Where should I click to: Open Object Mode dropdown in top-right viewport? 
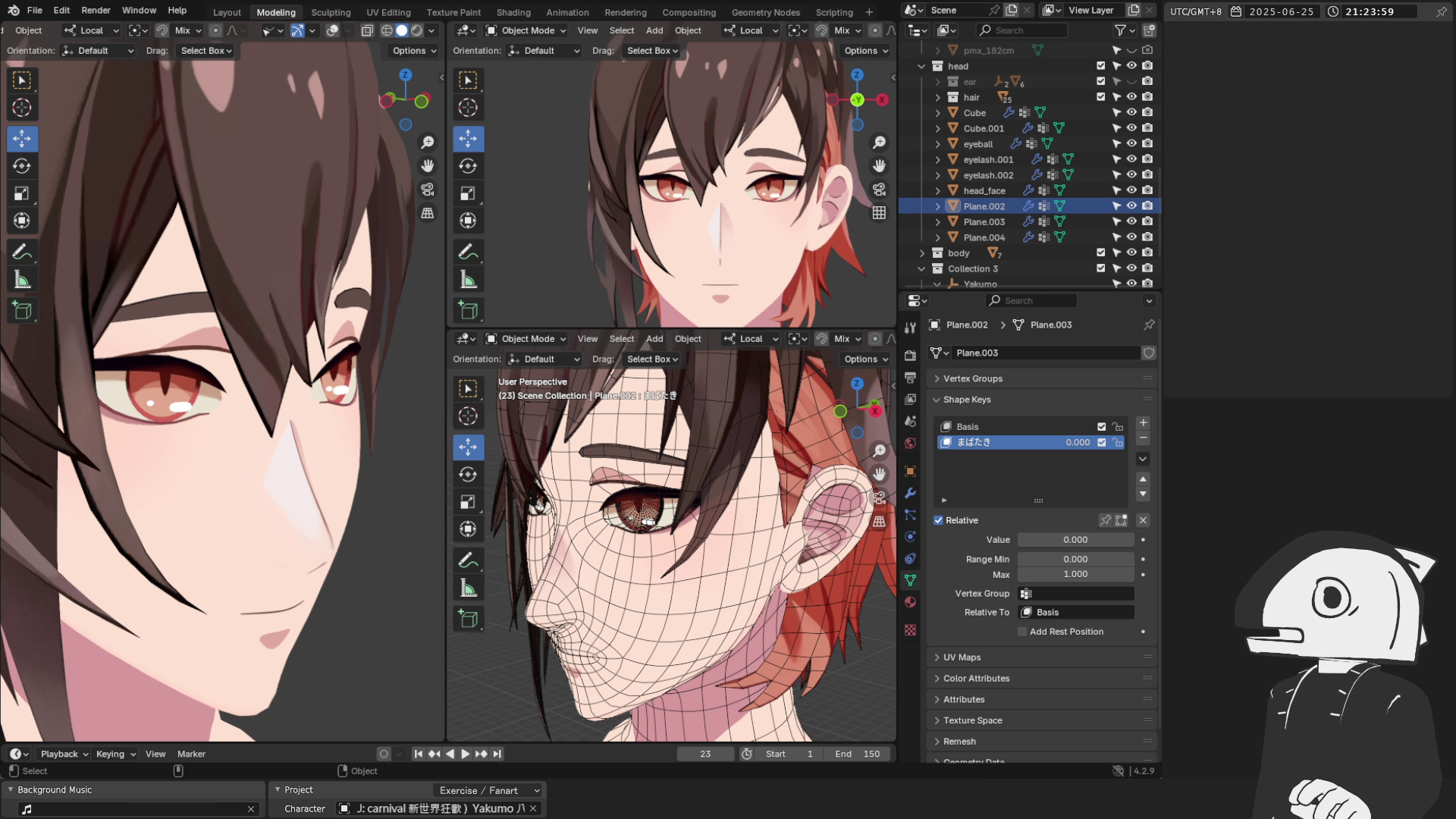527,30
